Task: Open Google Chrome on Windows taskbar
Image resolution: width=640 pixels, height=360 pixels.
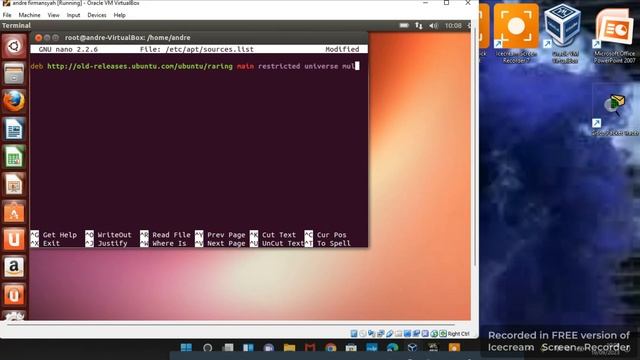Action: (331, 348)
